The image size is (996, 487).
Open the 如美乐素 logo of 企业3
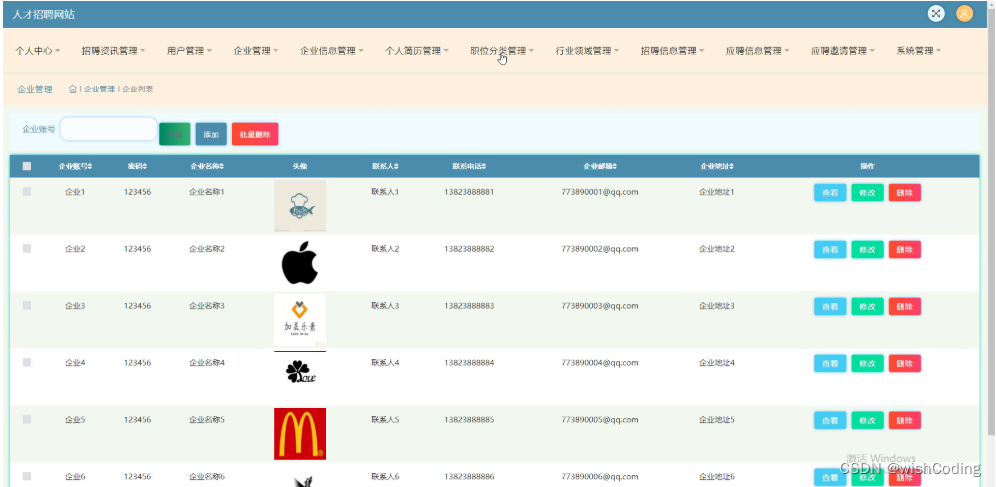[300, 319]
